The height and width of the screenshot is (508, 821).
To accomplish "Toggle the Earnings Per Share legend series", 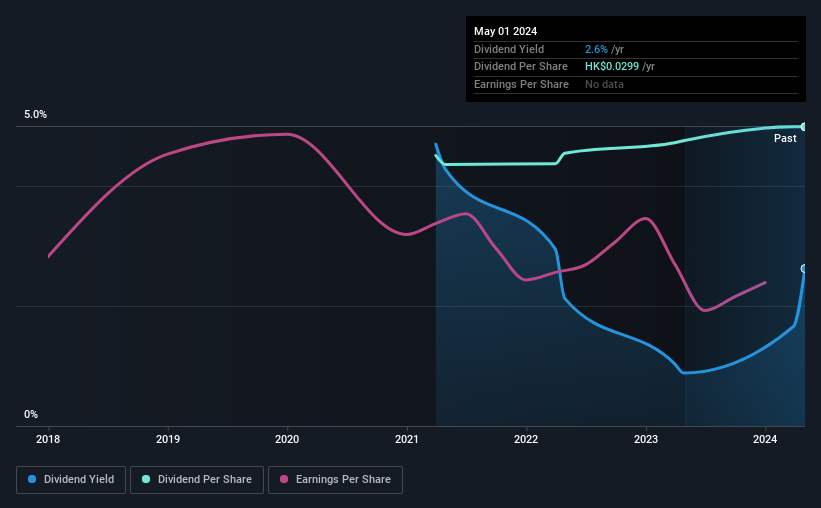I will [x=335, y=480].
